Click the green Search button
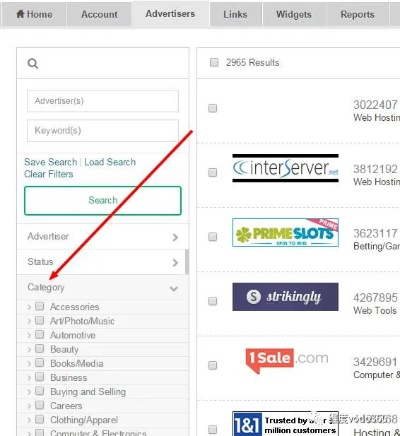 pos(103,200)
